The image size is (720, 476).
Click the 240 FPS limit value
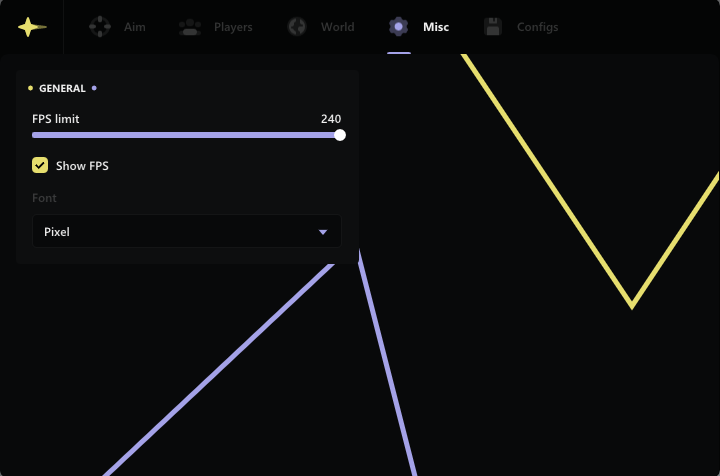pyautogui.click(x=331, y=119)
